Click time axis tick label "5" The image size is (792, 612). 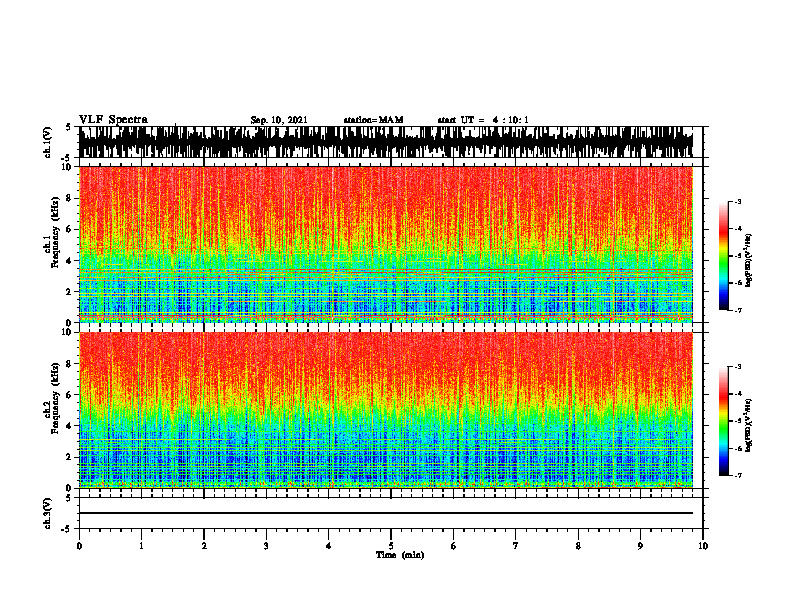click(x=391, y=546)
